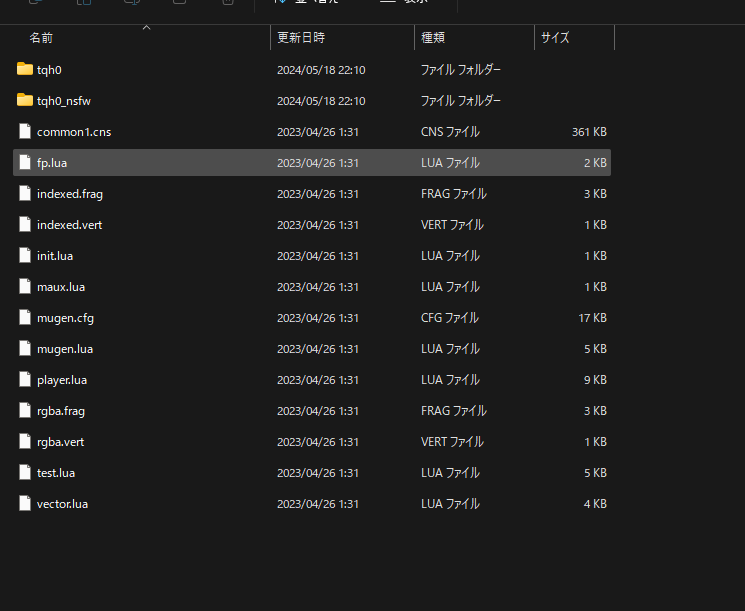This screenshot has height=611, width=745.
Task: Sort files by サイズ column header
Action: 555,38
